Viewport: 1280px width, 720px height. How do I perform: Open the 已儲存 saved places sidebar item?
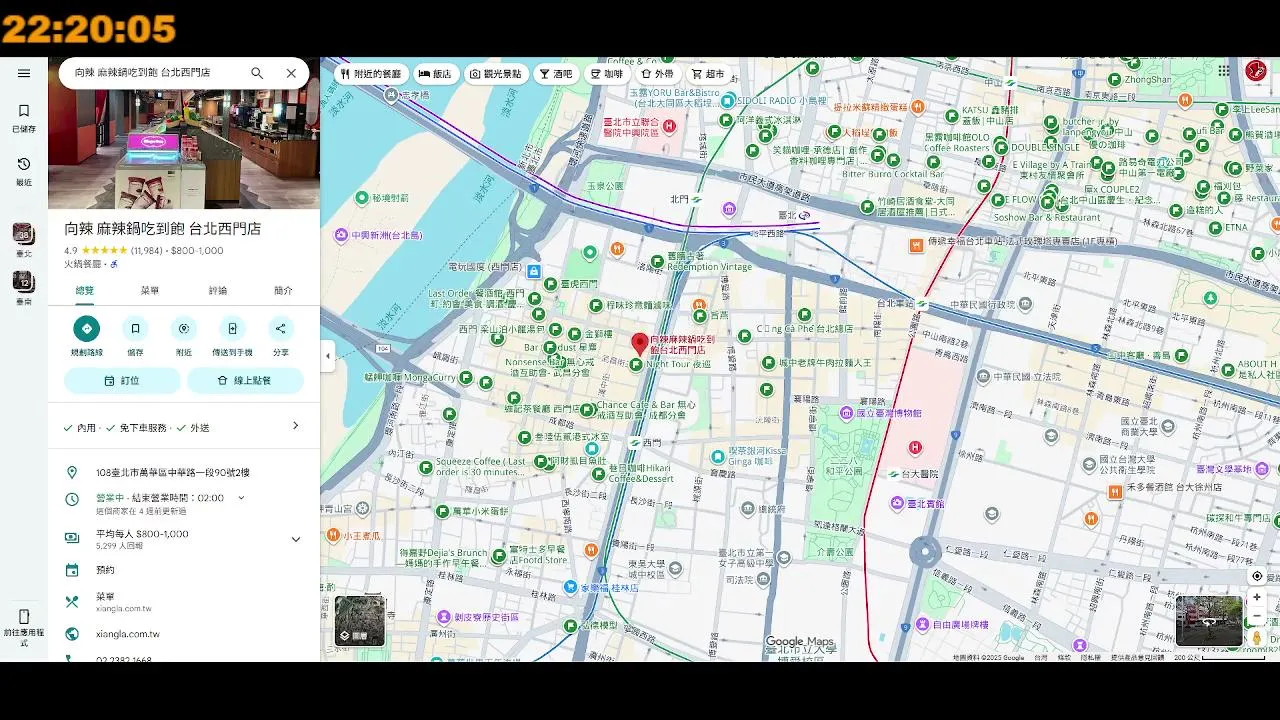tap(24, 117)
